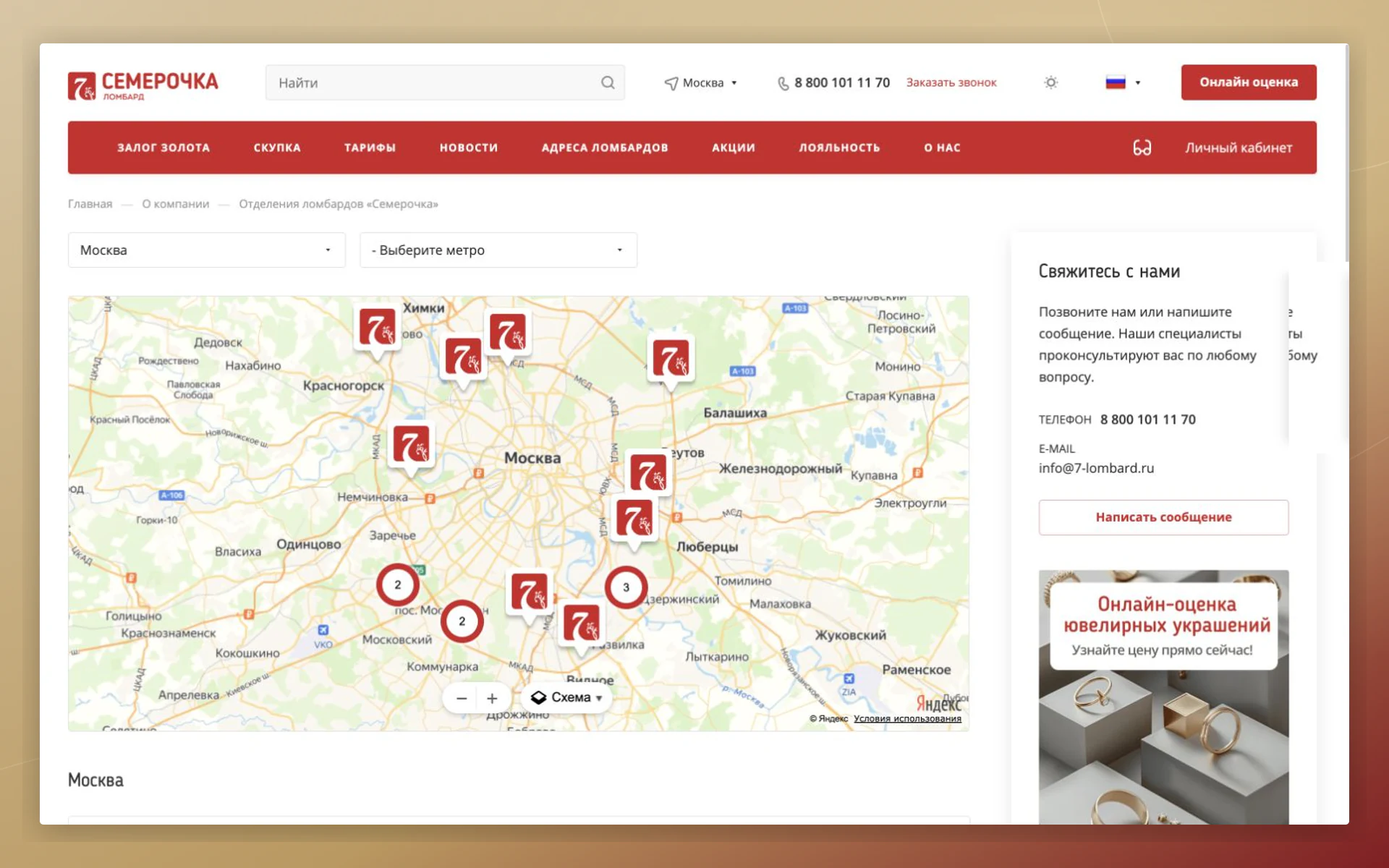The width and height of the screenshot is (1389, 868).
Task: Click the search magnifier icon
Action: (608, 82)
